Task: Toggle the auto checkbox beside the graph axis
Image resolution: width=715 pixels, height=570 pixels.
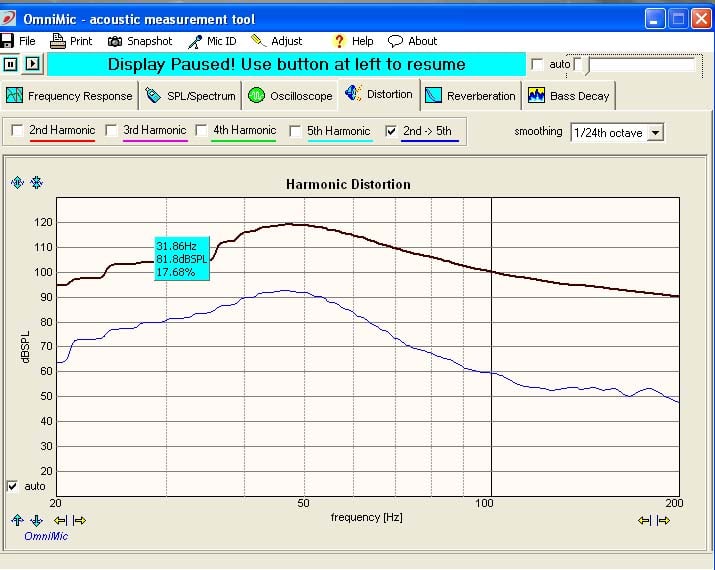Action: (x=13, y=486)
